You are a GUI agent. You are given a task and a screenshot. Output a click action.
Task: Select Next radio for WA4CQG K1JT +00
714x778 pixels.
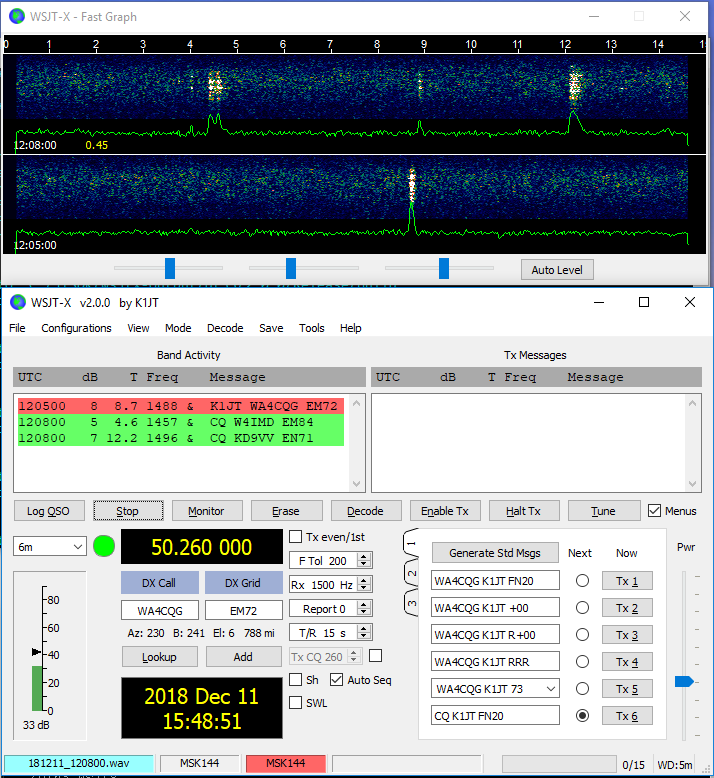click(x=583, y=608)
